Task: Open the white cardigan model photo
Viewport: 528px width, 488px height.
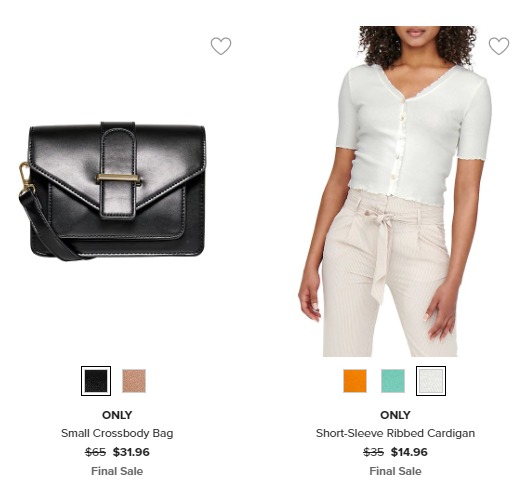Action: tap(395, 191)
